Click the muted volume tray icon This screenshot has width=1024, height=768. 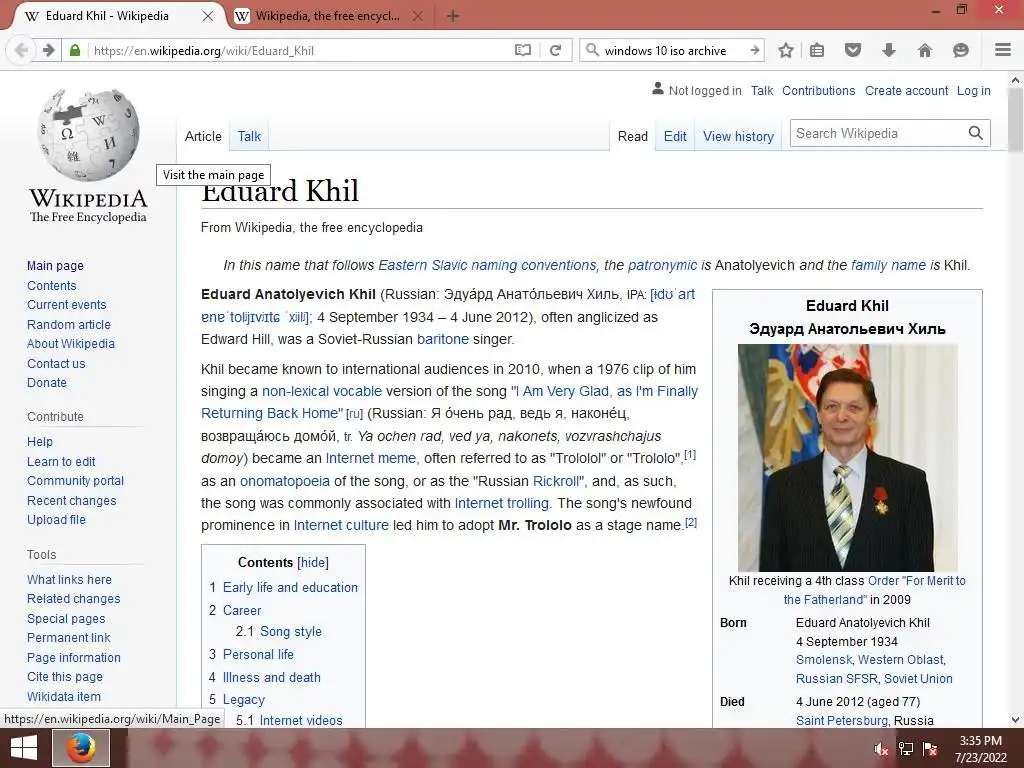[x=881, y=749]
